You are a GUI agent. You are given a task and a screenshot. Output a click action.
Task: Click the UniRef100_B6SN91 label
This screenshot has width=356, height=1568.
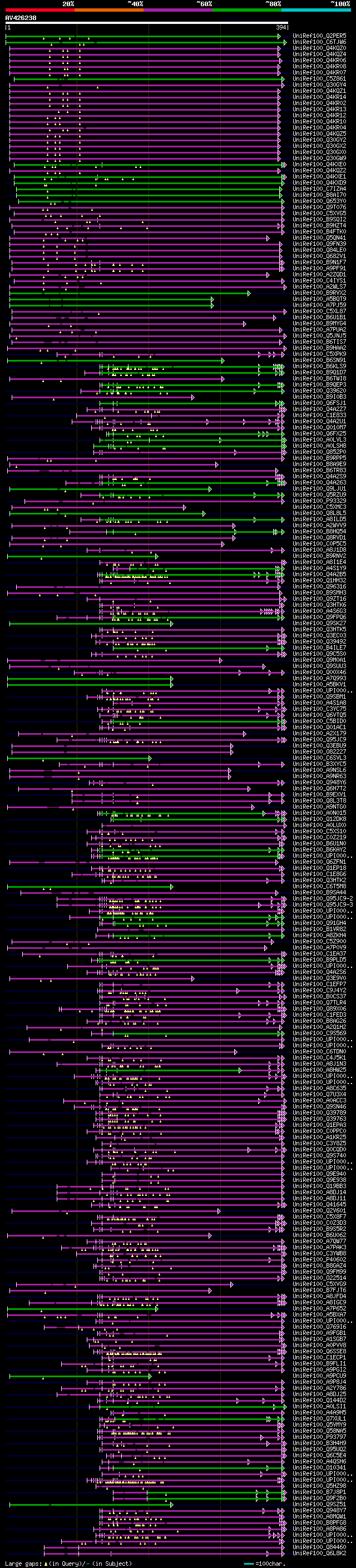(319, 360)
